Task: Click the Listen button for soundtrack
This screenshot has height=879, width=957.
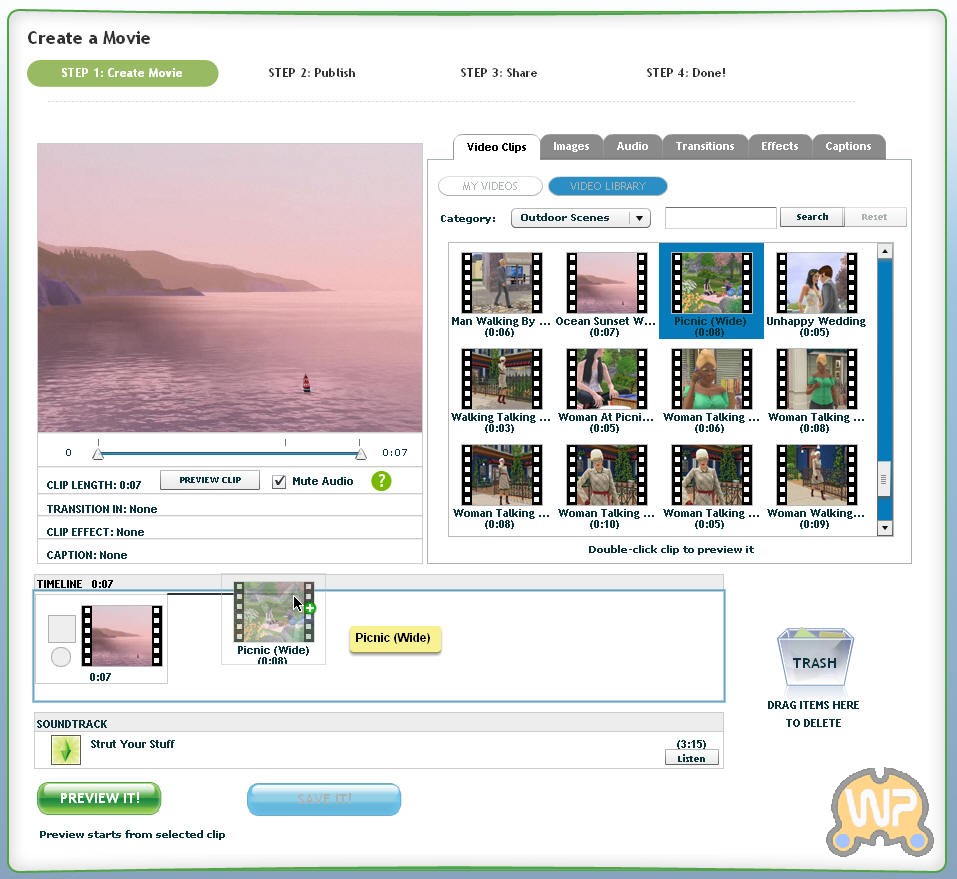Action: (691, 758)
